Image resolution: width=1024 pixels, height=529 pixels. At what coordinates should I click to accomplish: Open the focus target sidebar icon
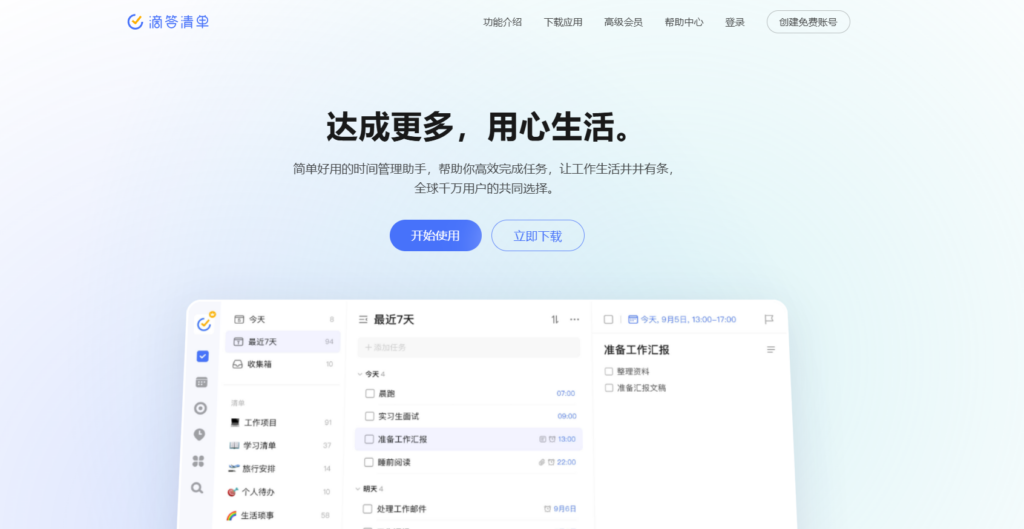tap(200, 408)
